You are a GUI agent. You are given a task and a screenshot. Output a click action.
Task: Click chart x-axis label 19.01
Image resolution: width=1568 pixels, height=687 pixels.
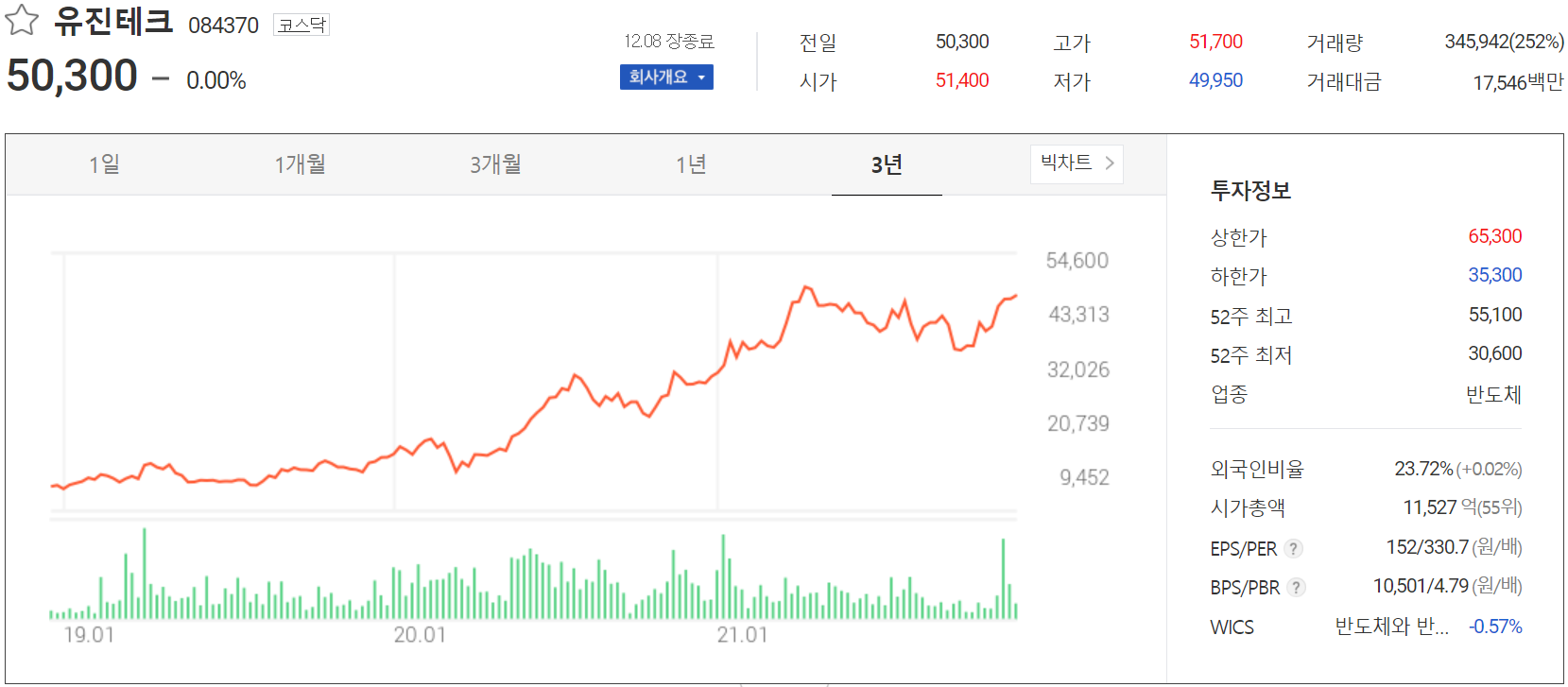(89, 635)
